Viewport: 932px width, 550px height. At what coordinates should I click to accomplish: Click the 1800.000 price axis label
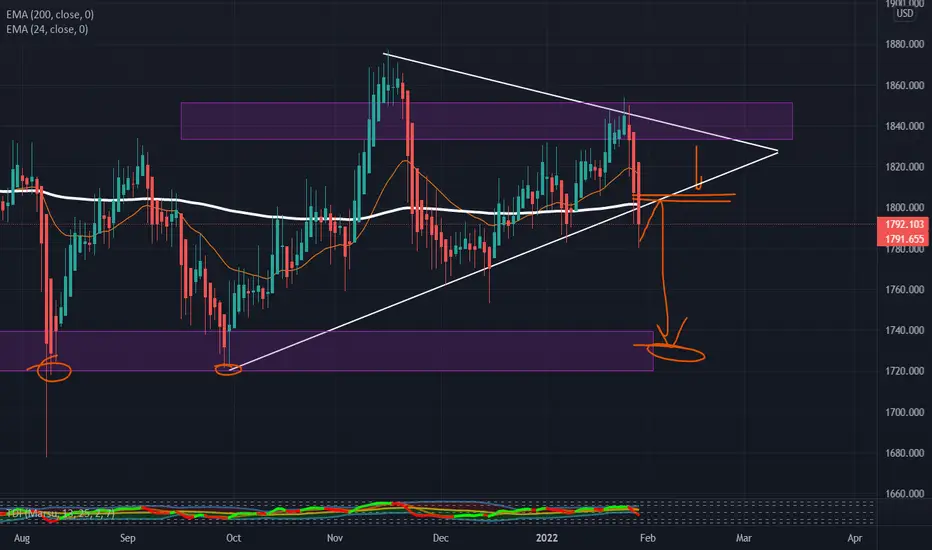pos(904,208)
